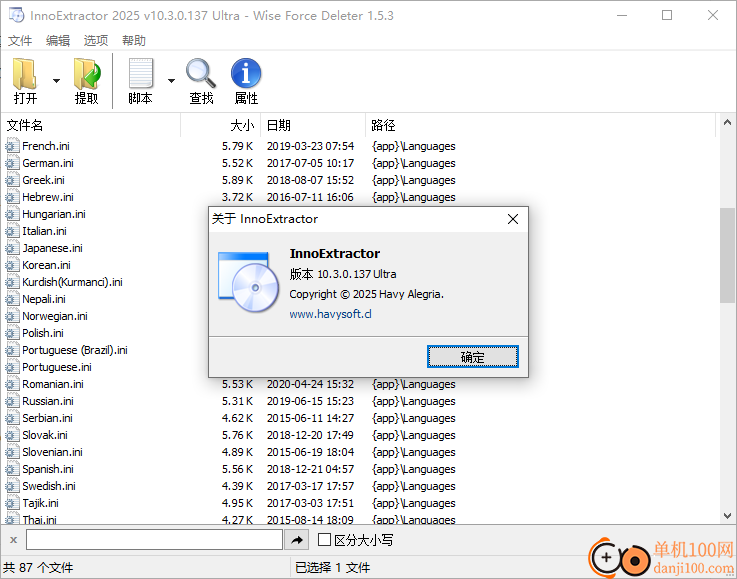Visit the www.havysoft.cl link

(x=330, y=314)
